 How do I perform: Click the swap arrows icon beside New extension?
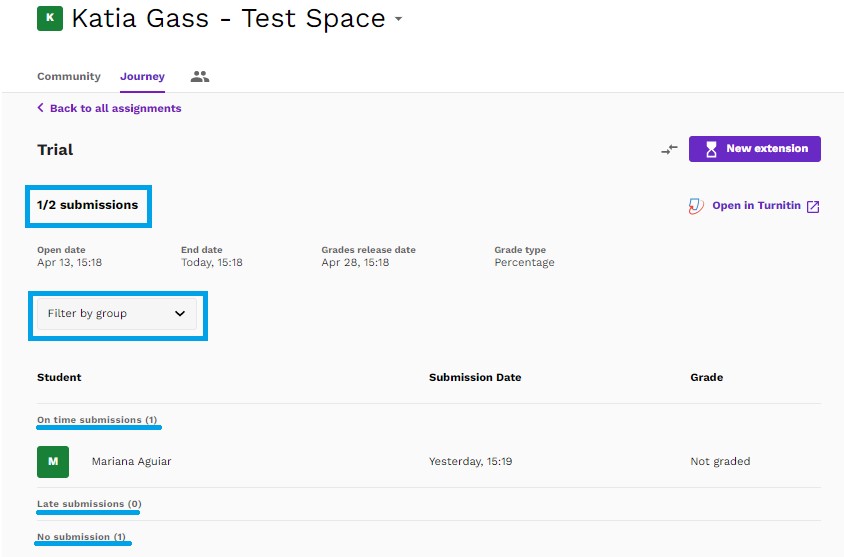[669, 149]
